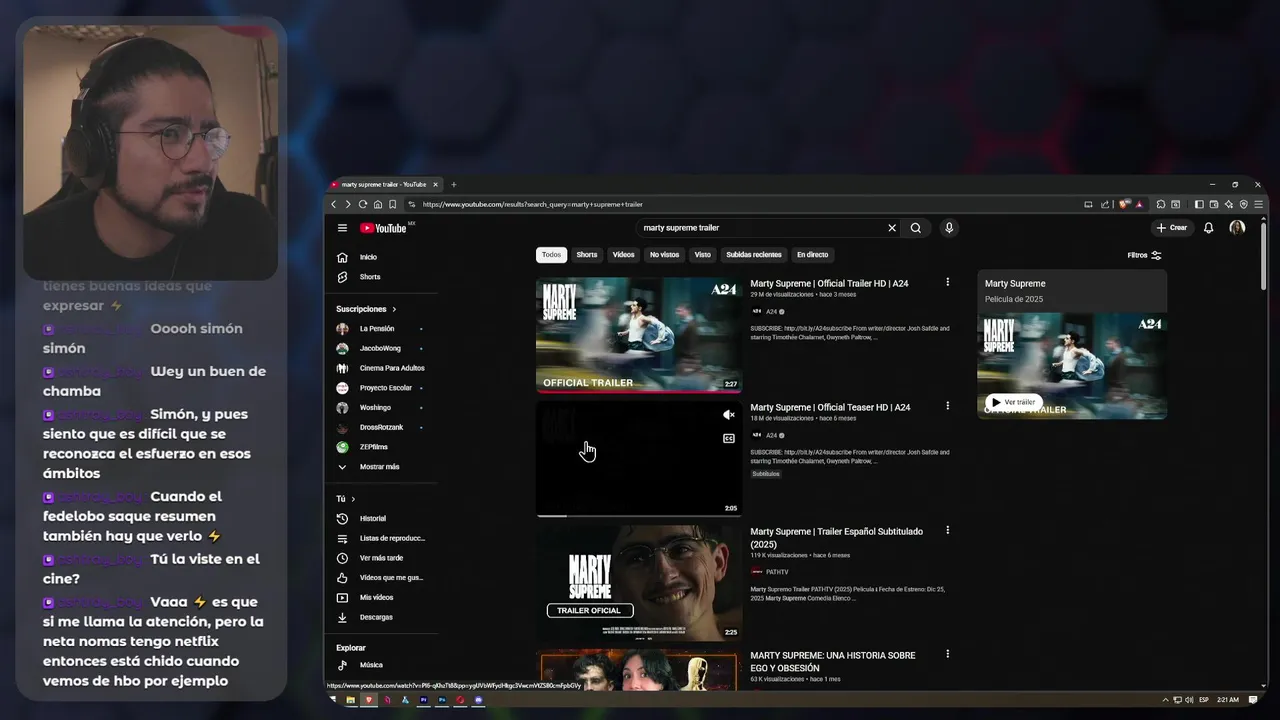Go back with the browser back arrow
This screenshot has height=720, width=1280.
coord(334,204)
